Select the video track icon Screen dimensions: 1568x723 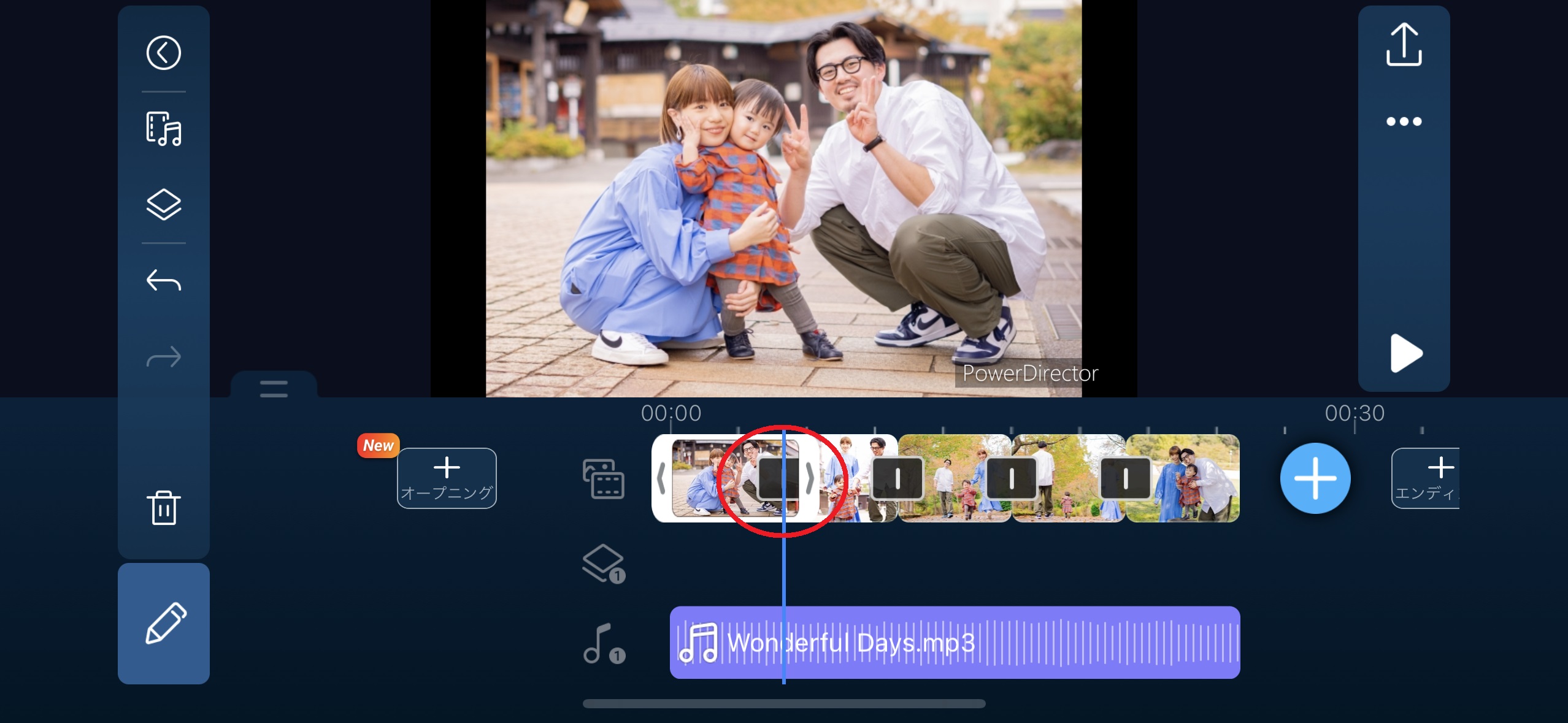(x=603, y=478)
